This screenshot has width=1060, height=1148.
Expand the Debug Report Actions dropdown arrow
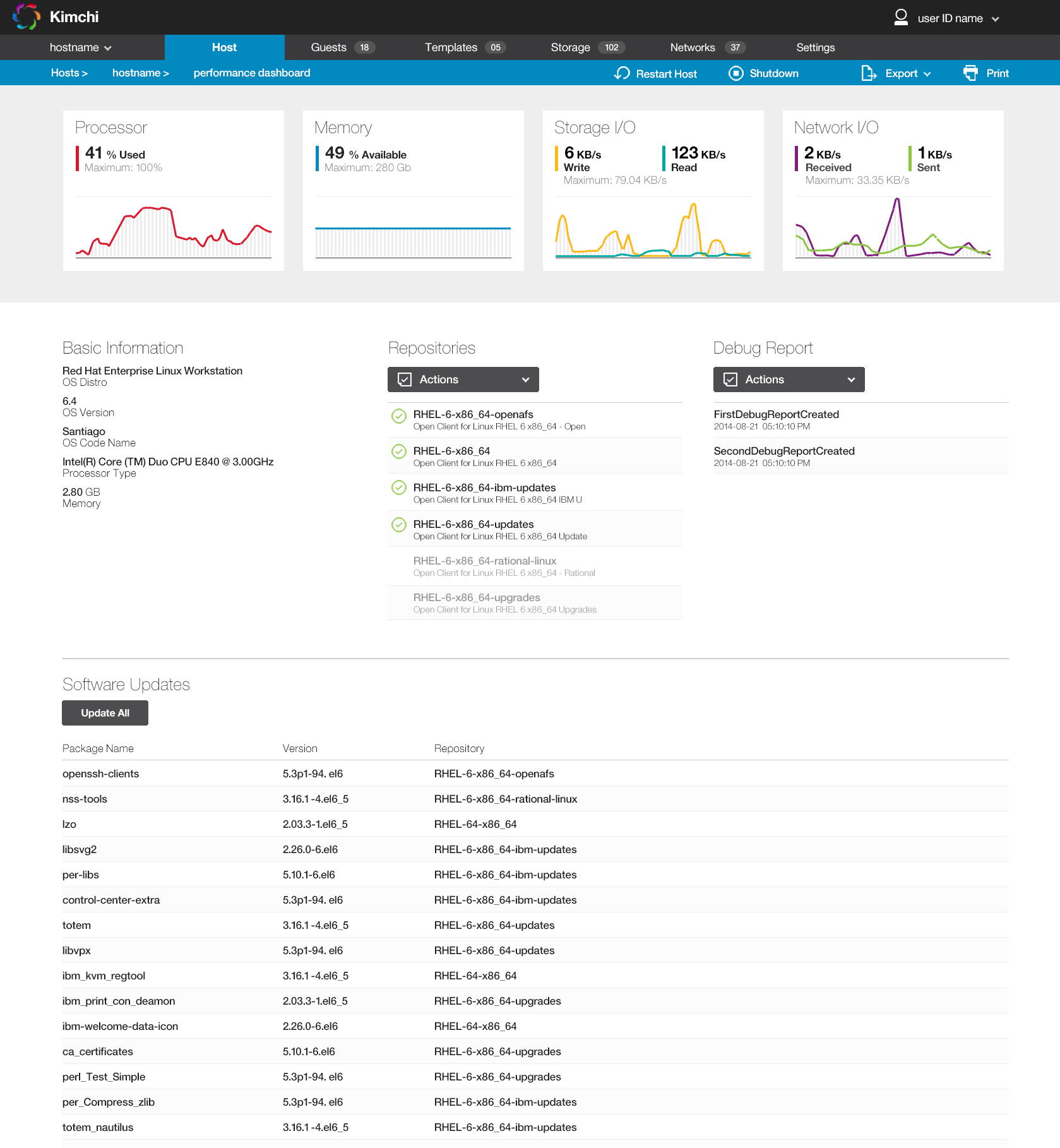click(851, 380)
